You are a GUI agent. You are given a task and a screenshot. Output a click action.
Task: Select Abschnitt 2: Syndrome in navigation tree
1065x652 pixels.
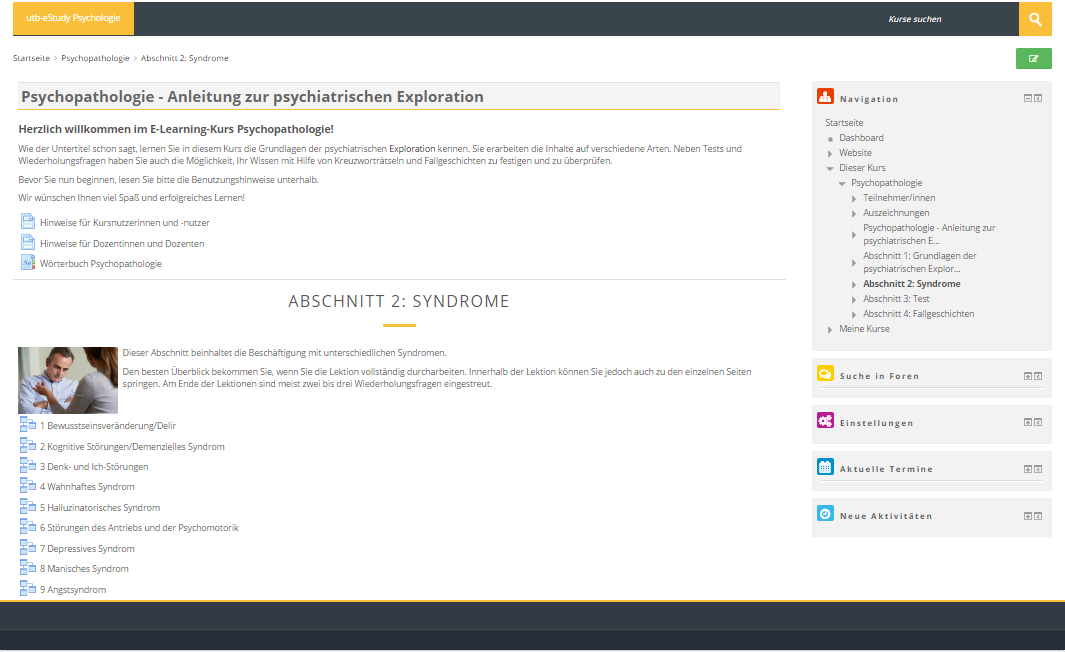click(x=911, y=284)
